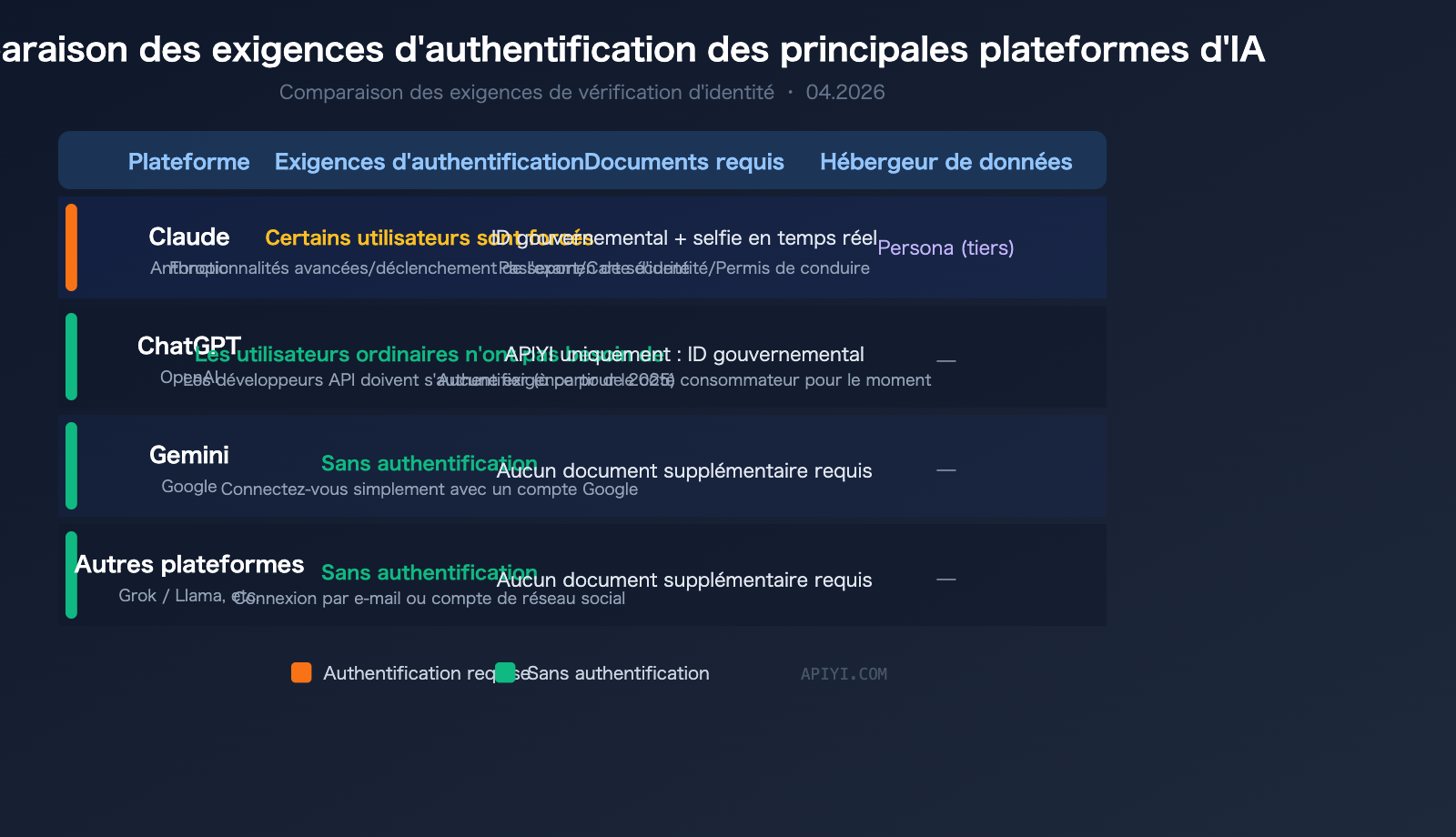The image size is (1456, 837).
Task: Select the Hébergeur de données column header
Action: click(945, 162)
